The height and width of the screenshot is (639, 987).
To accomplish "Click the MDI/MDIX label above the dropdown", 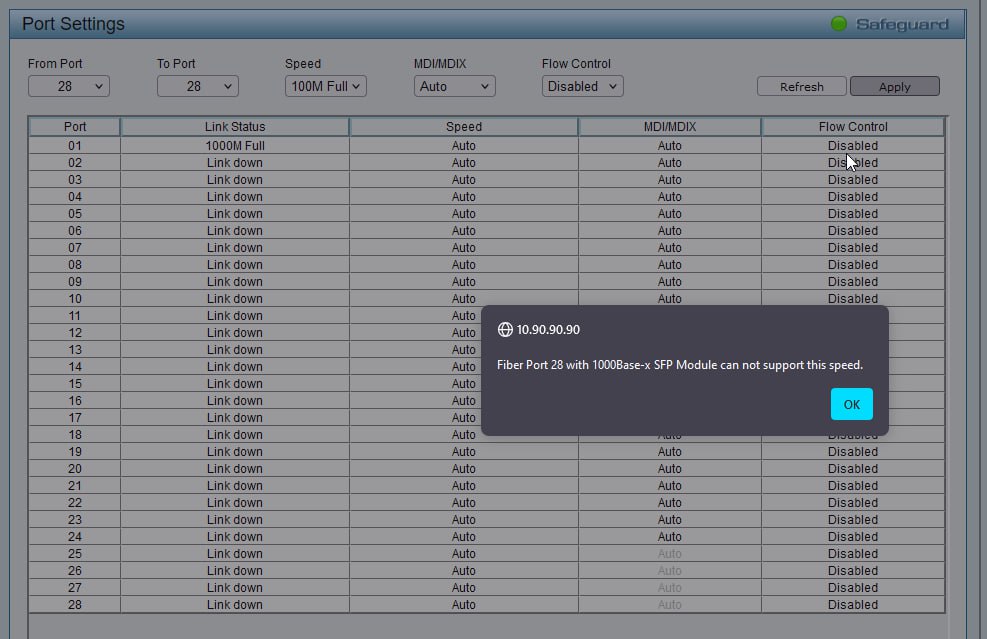I will [x=439, y=64].
